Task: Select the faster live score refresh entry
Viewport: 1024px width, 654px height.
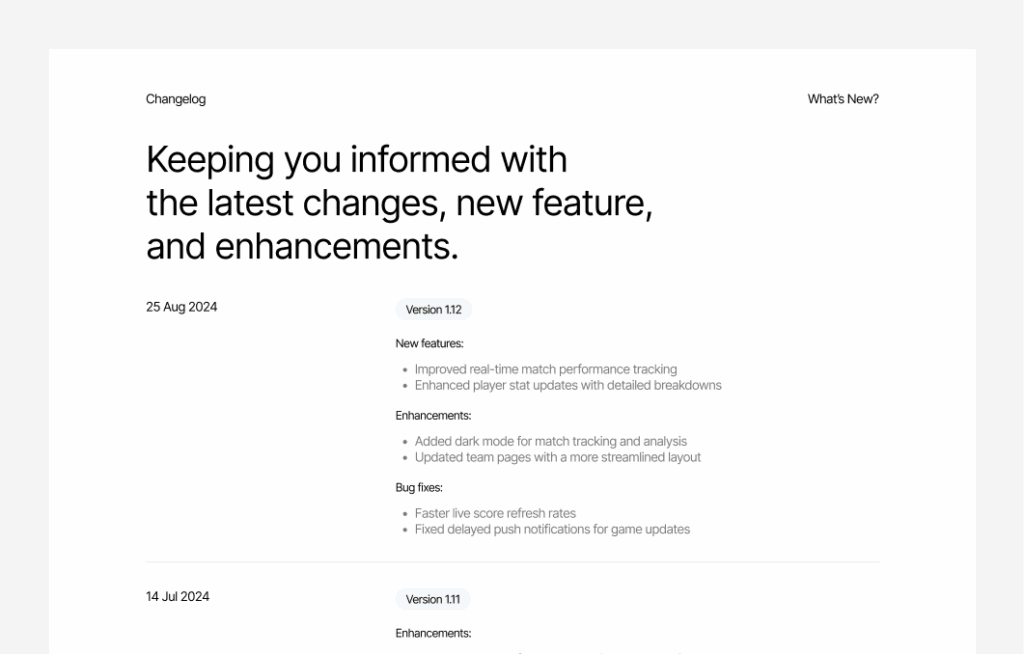Action: (x=495, y=513)
